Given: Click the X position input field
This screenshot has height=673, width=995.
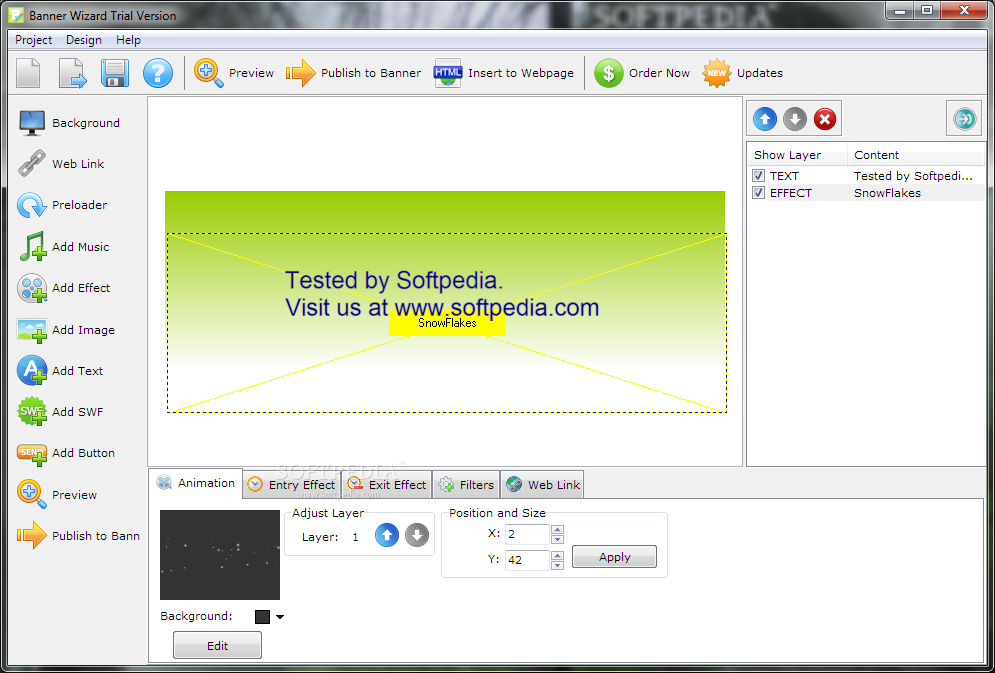Looking at the screenshot, I should coord(527,534).
